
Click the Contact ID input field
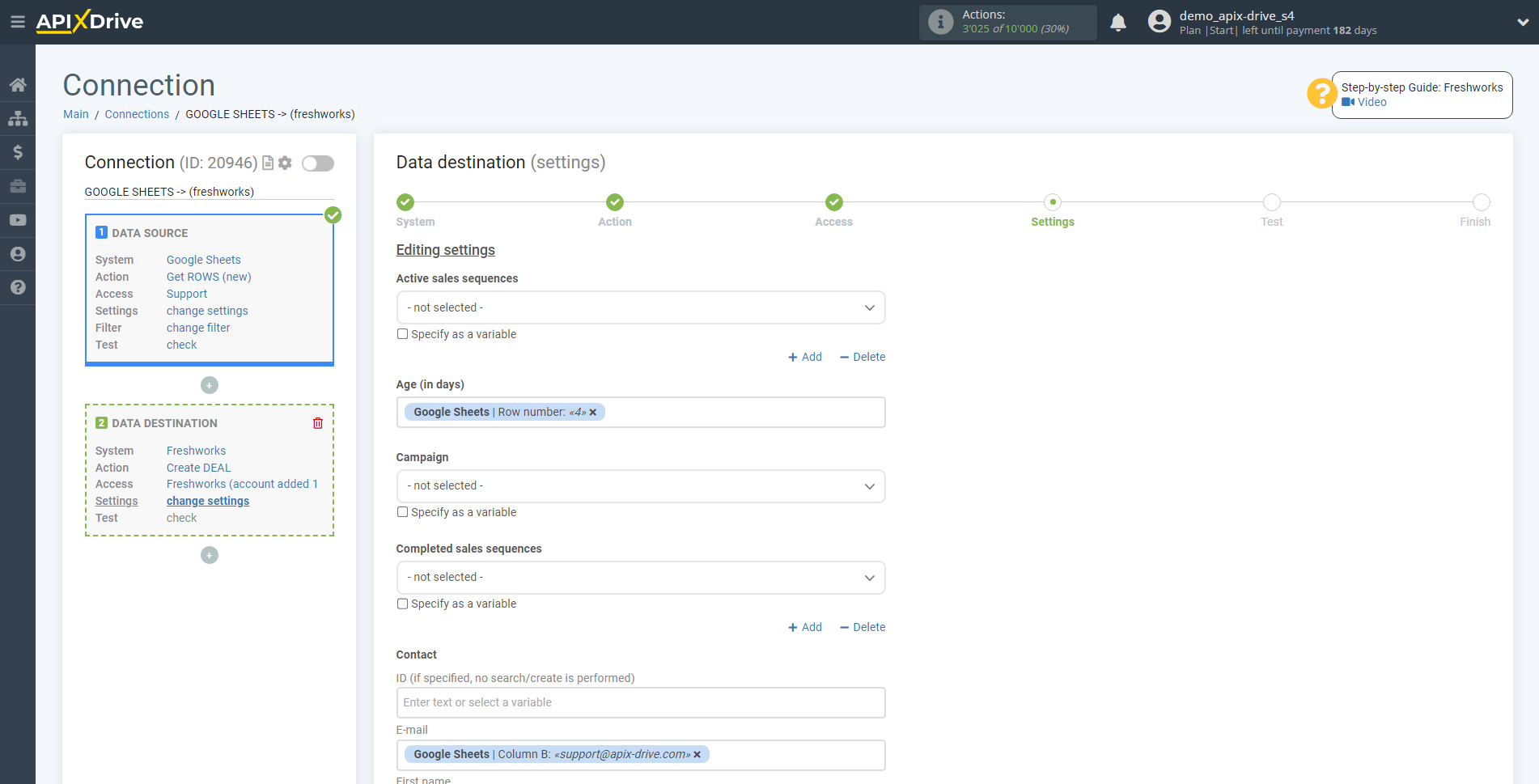641,703
